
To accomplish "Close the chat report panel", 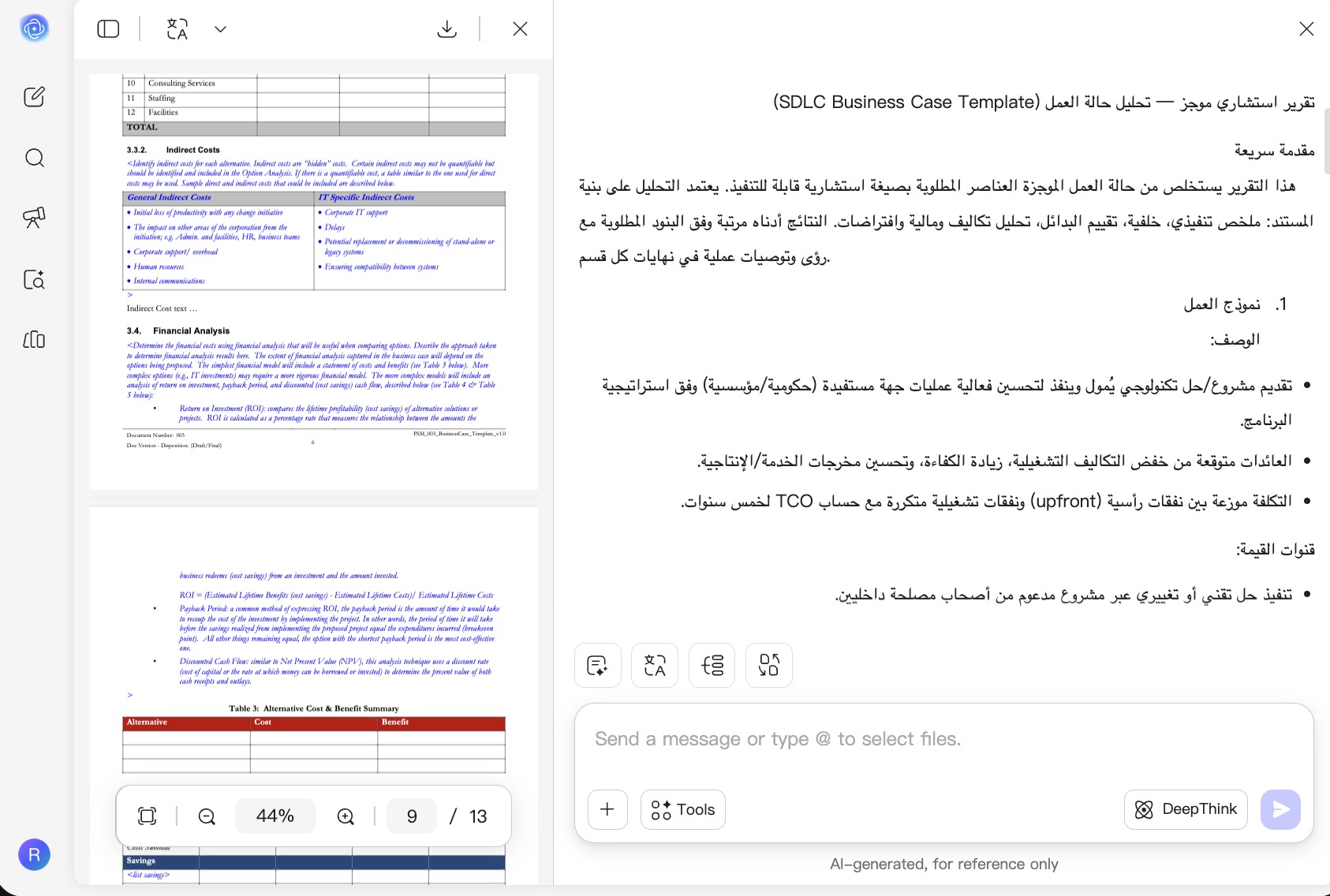I will coord(1306,29).
